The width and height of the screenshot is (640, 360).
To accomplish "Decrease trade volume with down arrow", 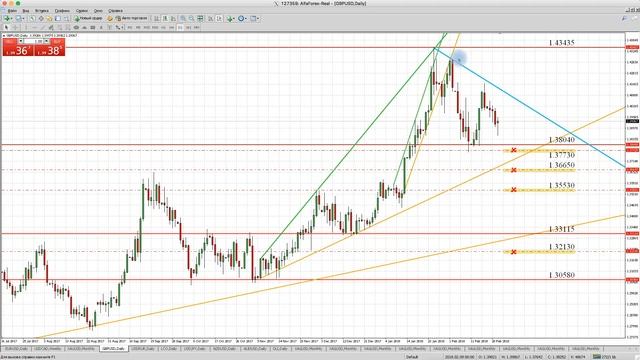I will tap(21, 41).
